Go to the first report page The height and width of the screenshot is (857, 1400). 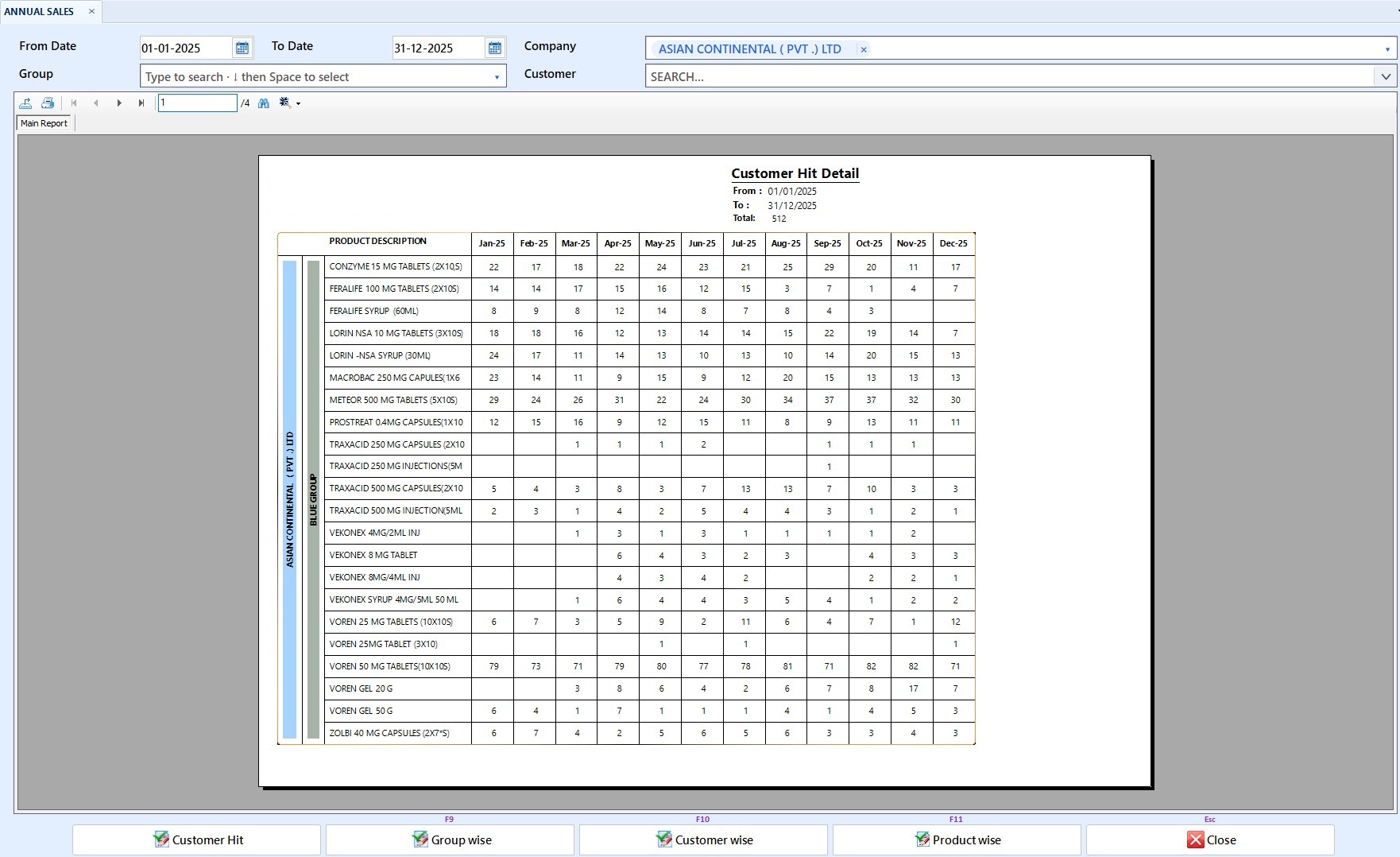tap(74, 103)
